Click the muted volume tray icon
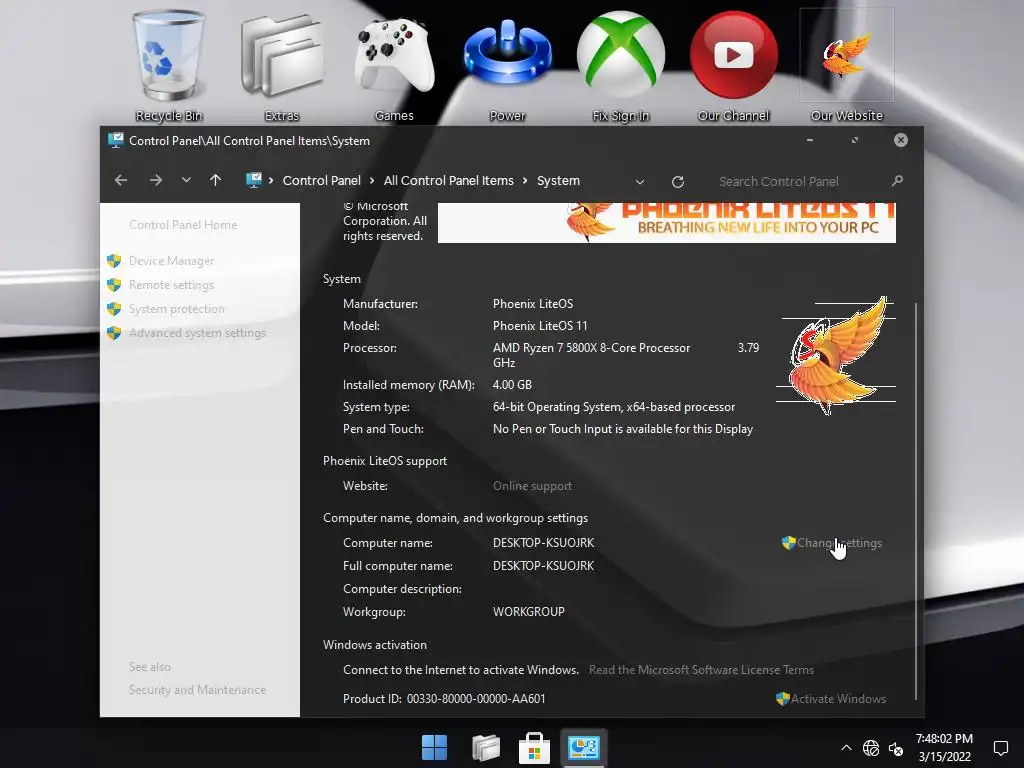This screenshot has height=768, width=1024. pos(896,748)
